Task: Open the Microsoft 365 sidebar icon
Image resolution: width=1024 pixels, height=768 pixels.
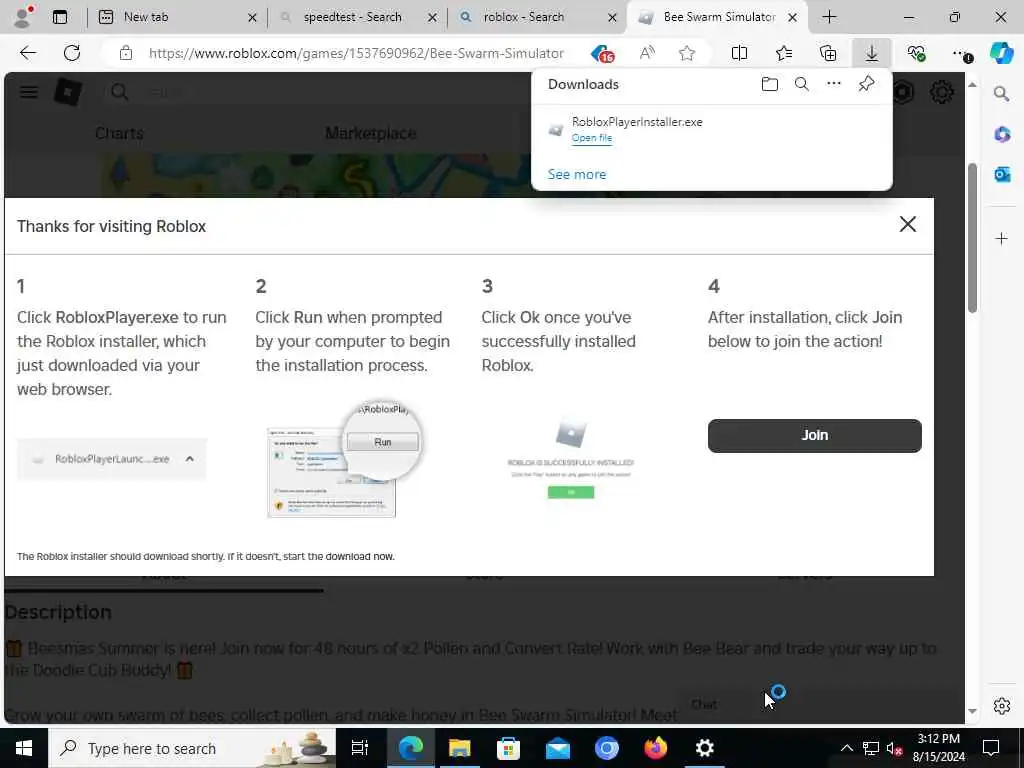Action: point(1002,135)
